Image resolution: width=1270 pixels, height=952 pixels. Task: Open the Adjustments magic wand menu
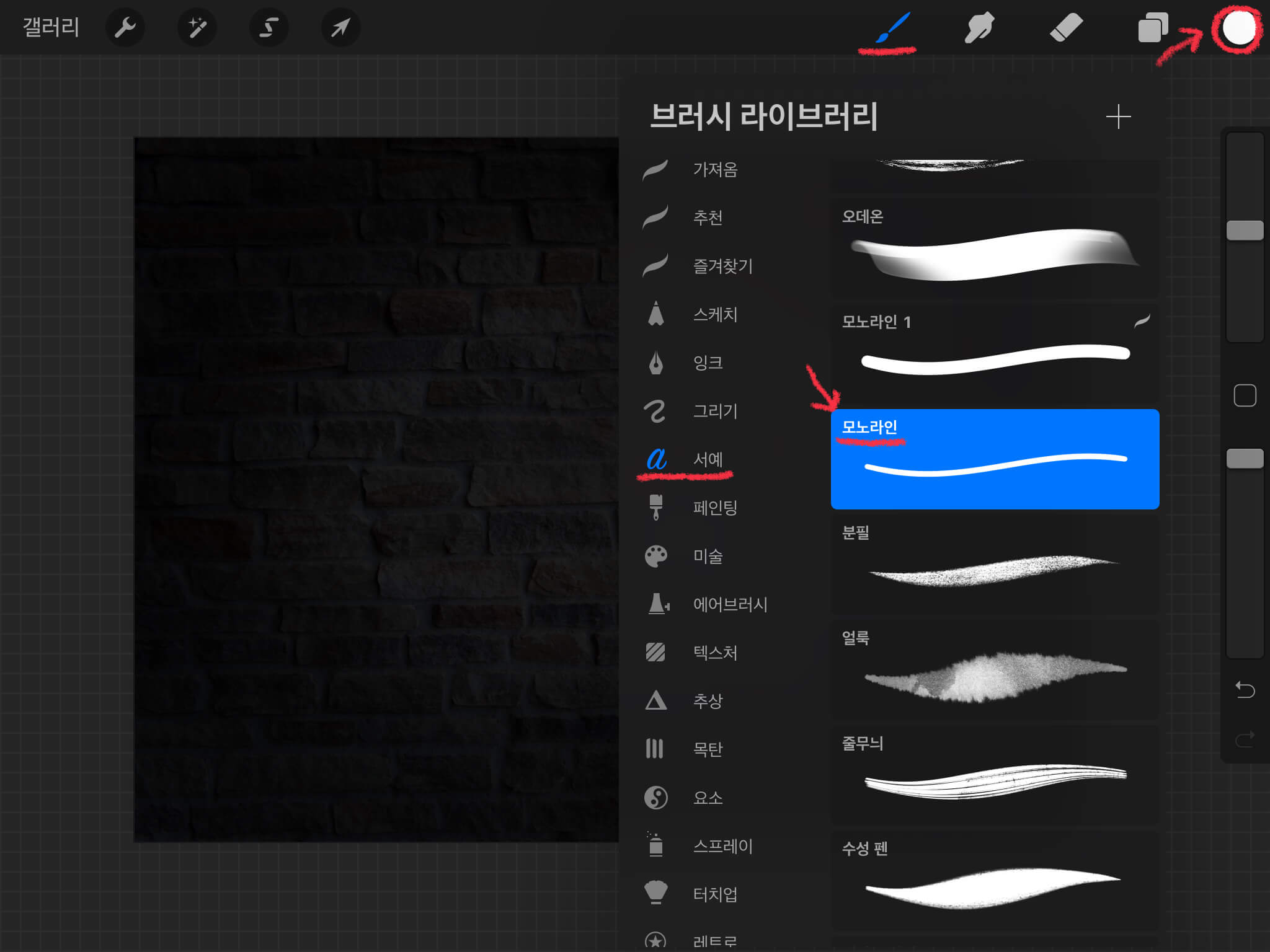point(197,27)
